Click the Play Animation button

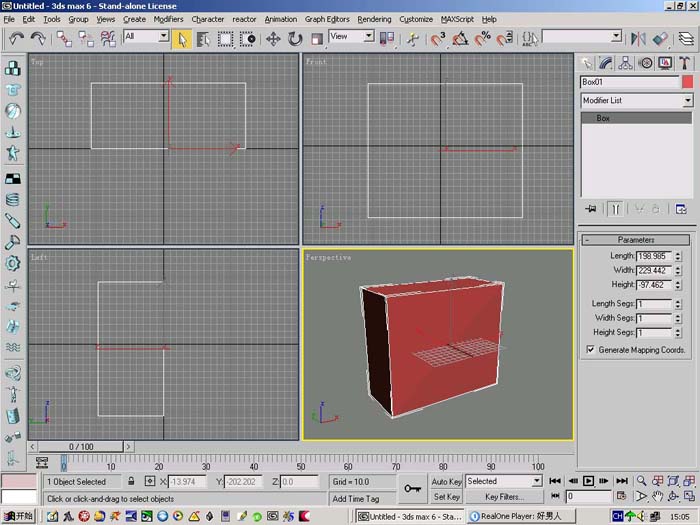click(x=588, y=481)
